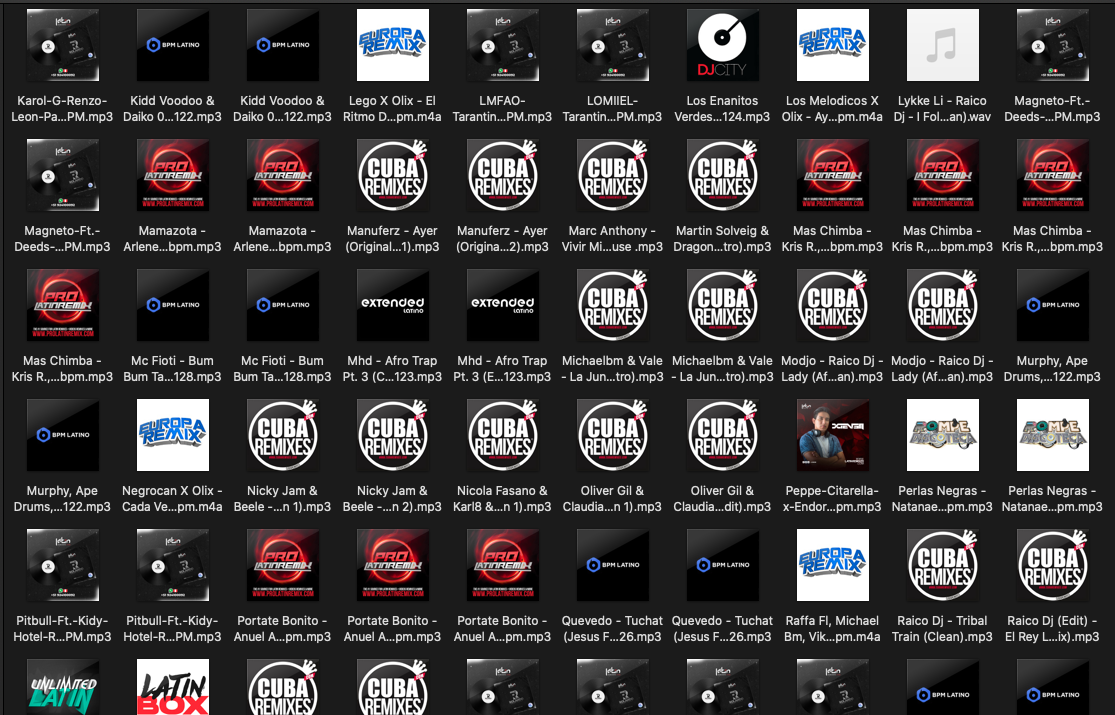Select the Lego X Olix Europa Remix icon

point(393,45)
